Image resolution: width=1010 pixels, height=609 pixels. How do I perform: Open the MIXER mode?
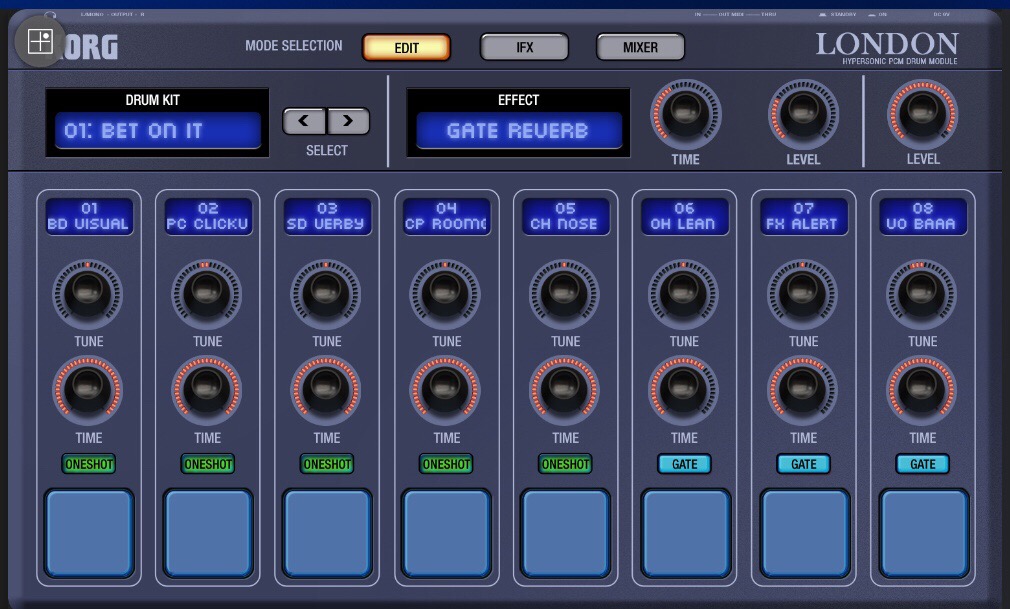[640, 47]
